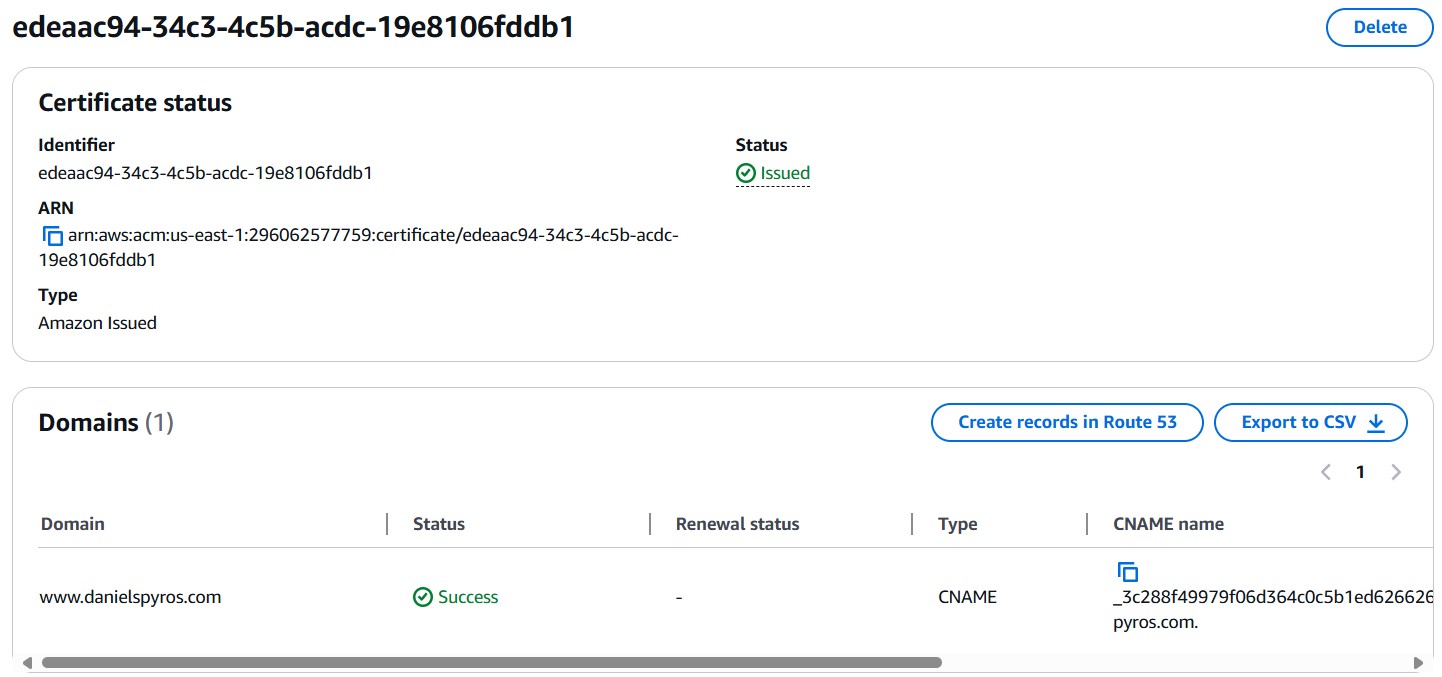Select page 1 in domains pagination
The height and width of the screenshot is (677, 1442).
point(1360,472)
